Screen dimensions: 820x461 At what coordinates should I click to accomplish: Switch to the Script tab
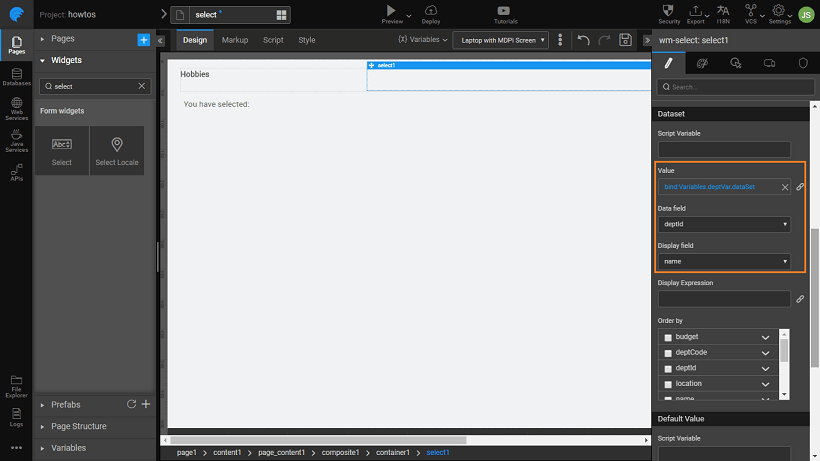pos(273,40)
